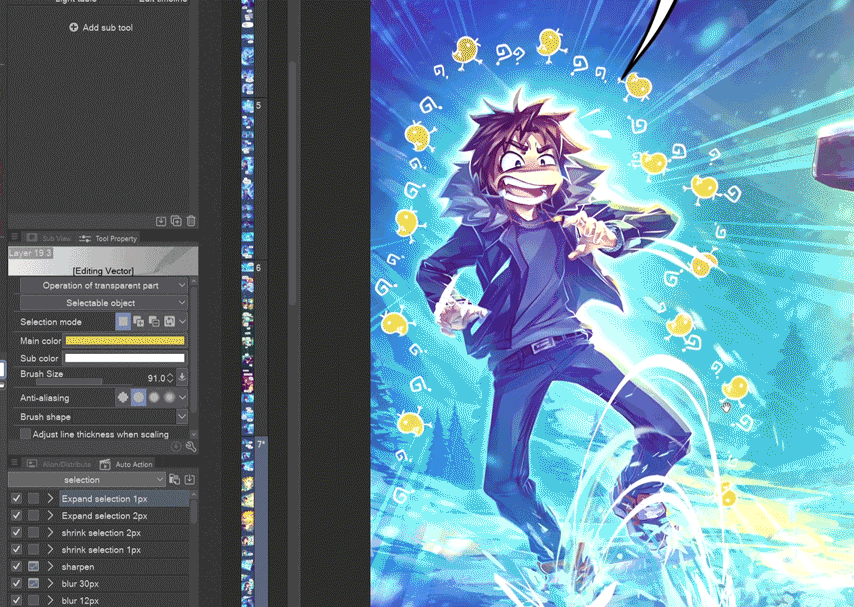Enable Adjust line thickness when scaling

pos(25,434)
